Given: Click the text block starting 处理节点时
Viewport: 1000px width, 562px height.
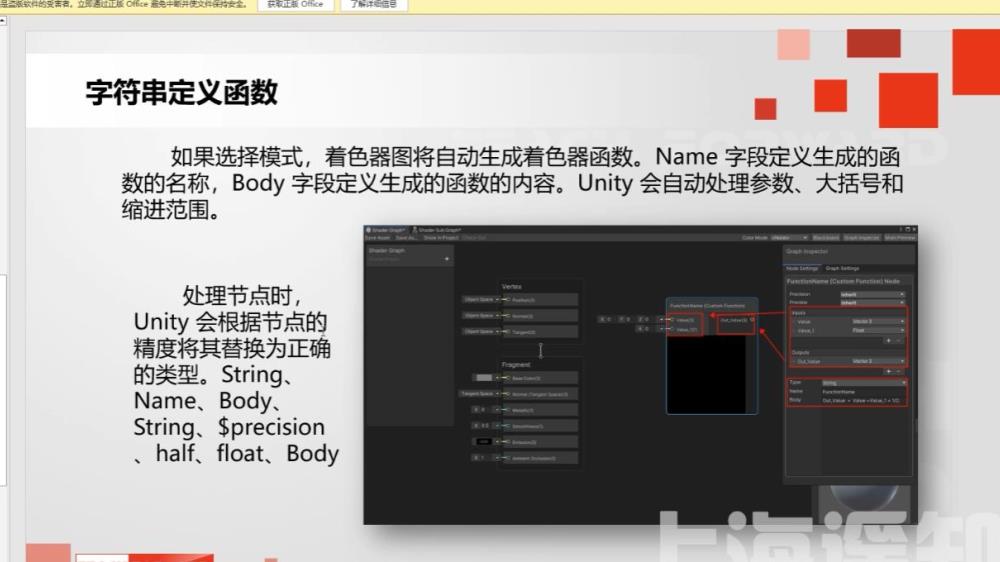Looking at the screenshot, I should [x=236, y=374].
